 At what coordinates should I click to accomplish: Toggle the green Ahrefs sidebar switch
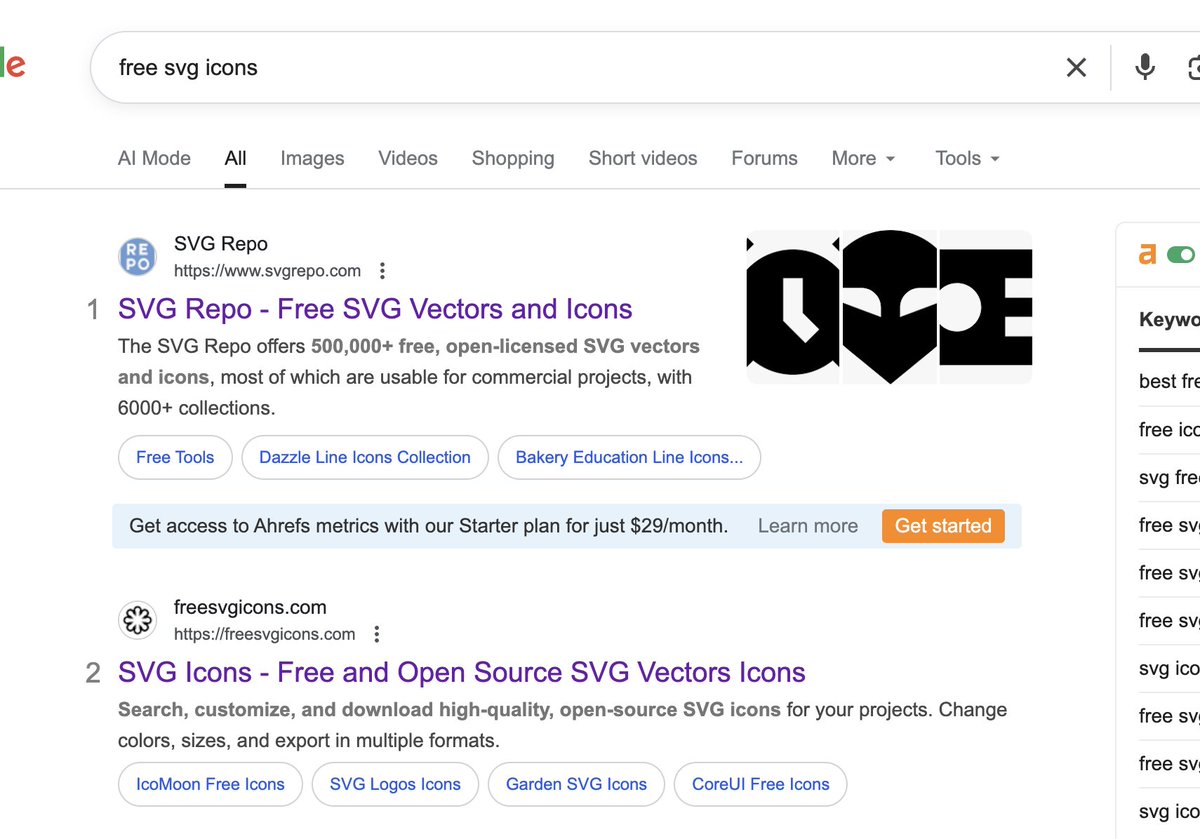click(1181, 254)
